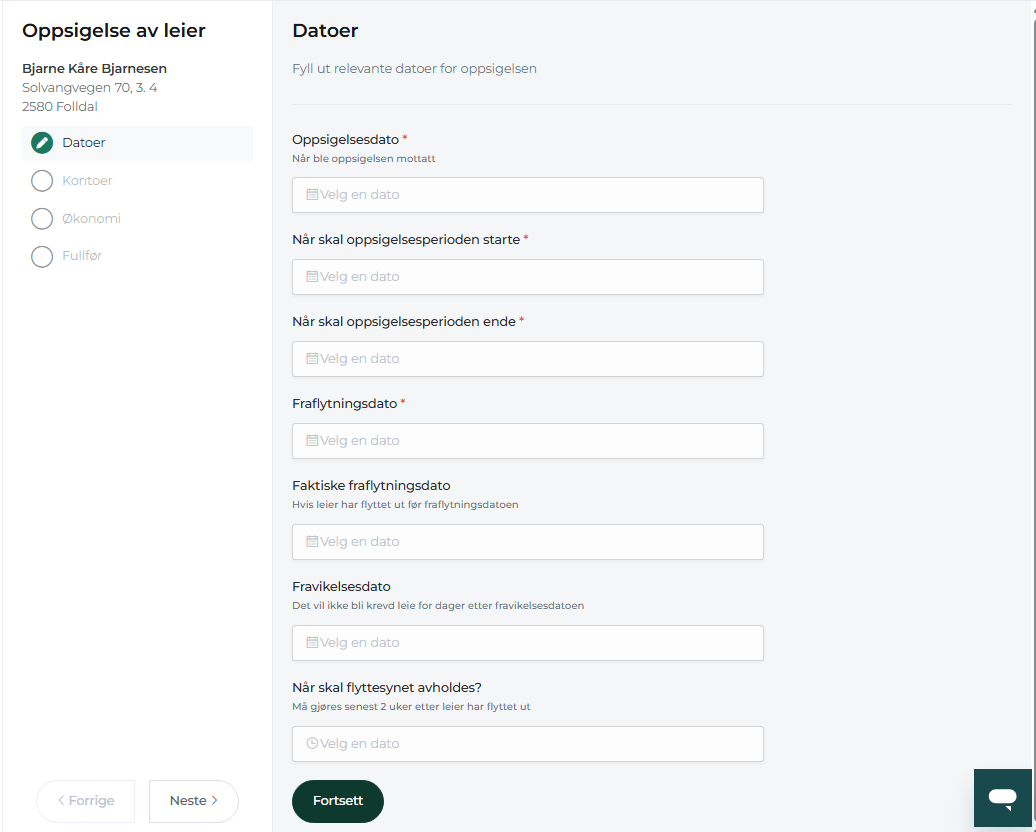Click the Fortsett button

338,801
